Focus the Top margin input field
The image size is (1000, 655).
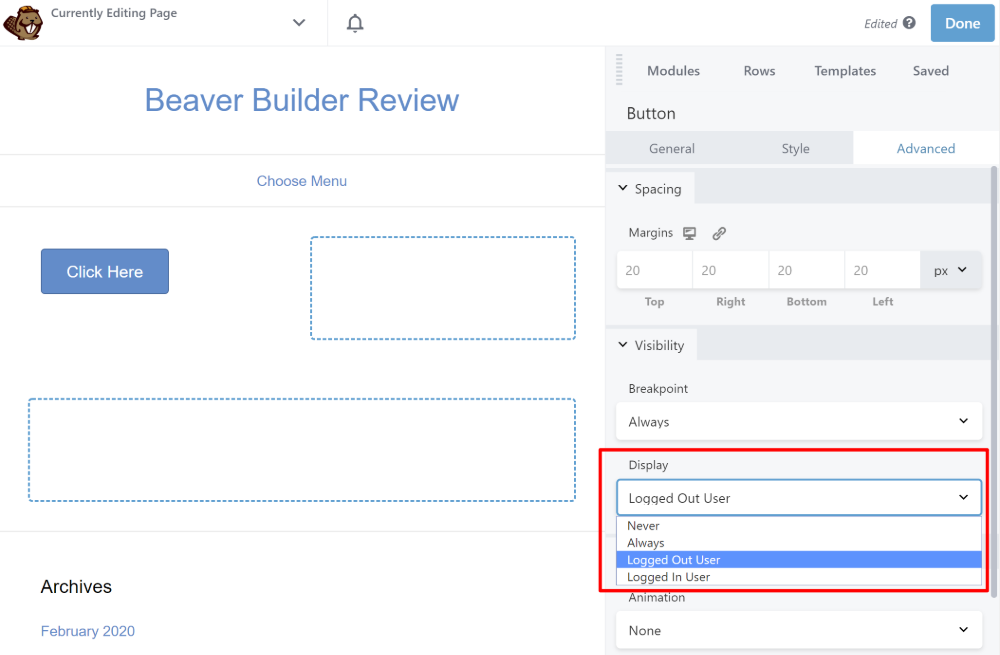click(654, 270)
